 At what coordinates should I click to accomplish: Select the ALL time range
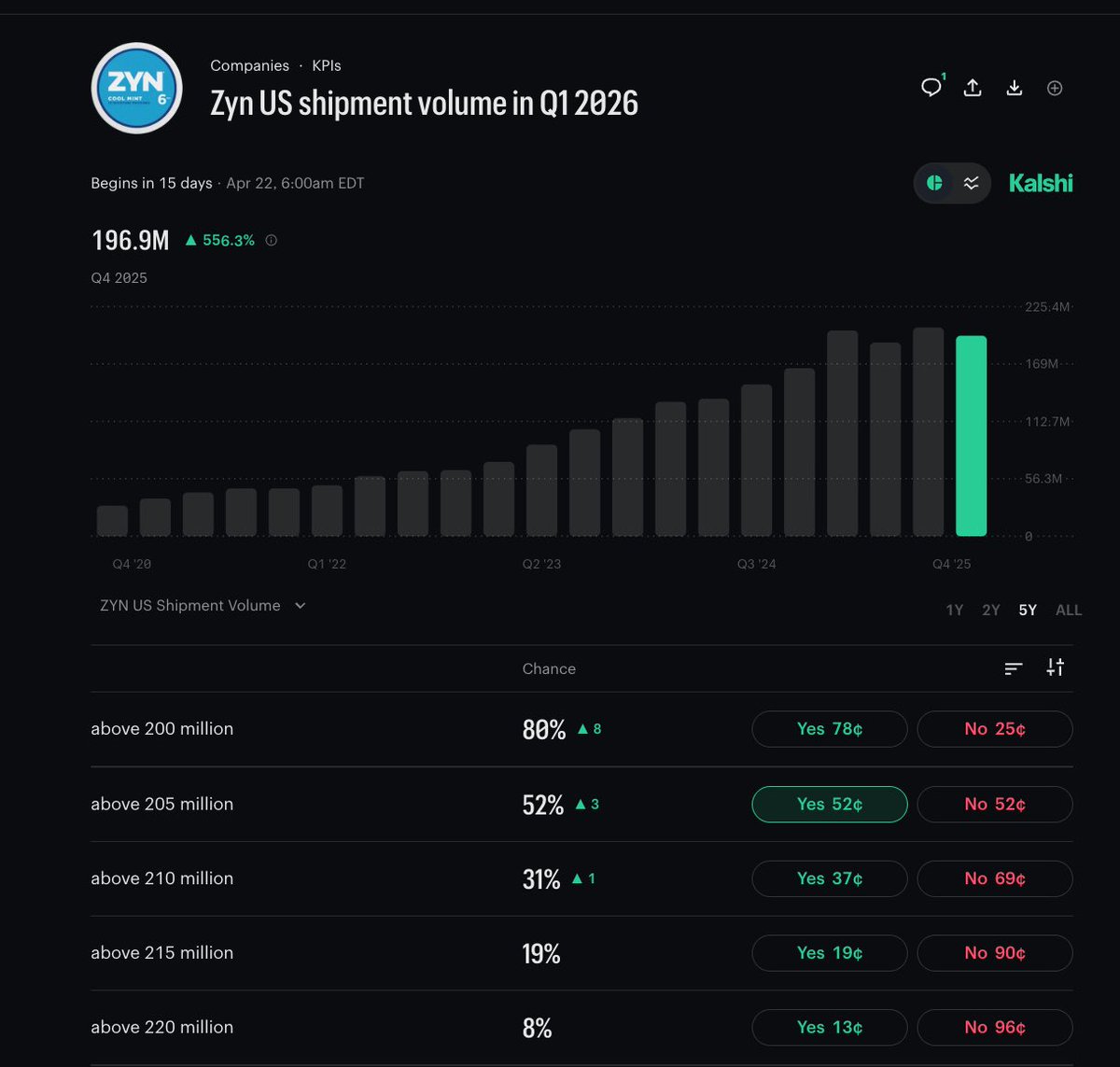click(1069, 610)
